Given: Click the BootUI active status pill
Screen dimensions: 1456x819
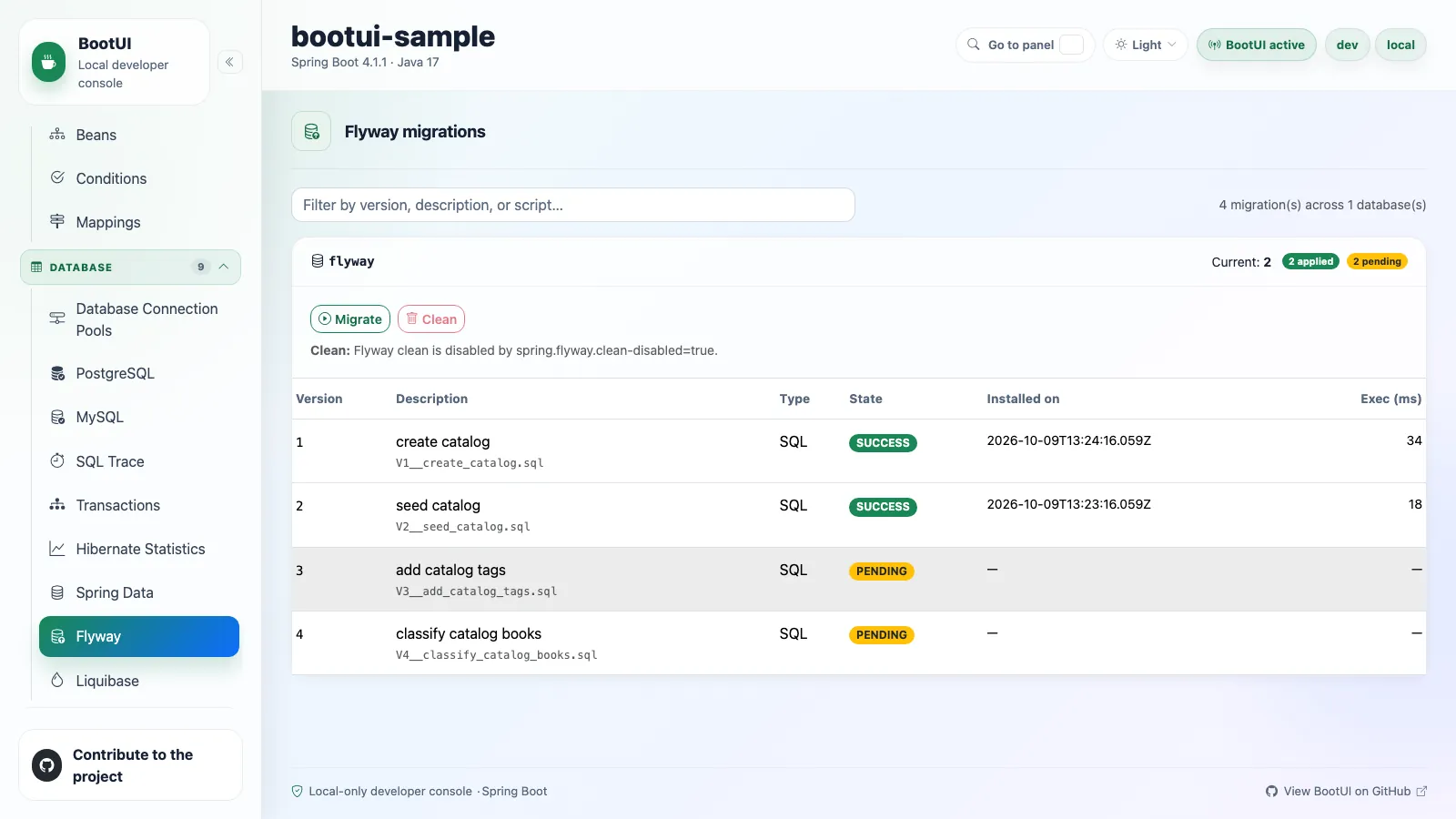Looking at the screenshot, I should (x=1256, y=45).
